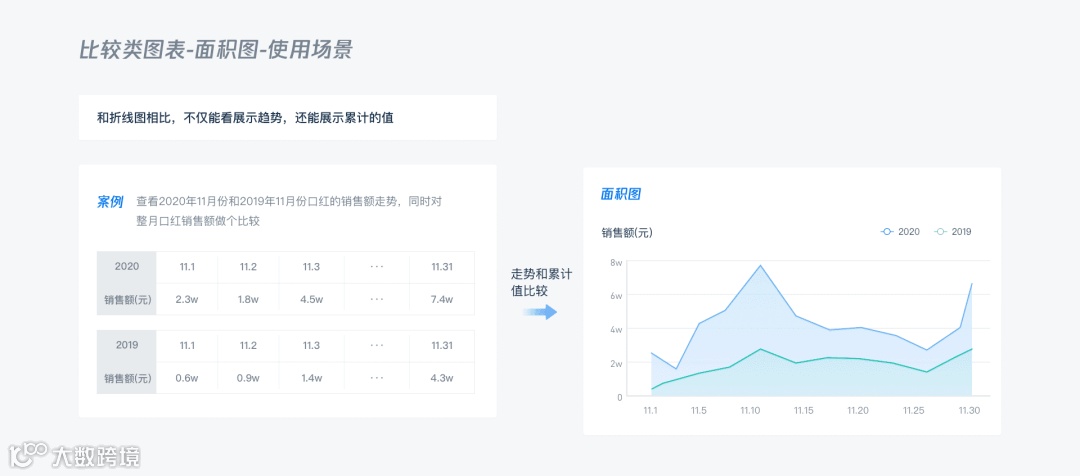The height and width of the screenshot is (476, 1080).
Task: Select the title '比较类图表-面积图-使用场景'
Action: click(x=216, y=50)
